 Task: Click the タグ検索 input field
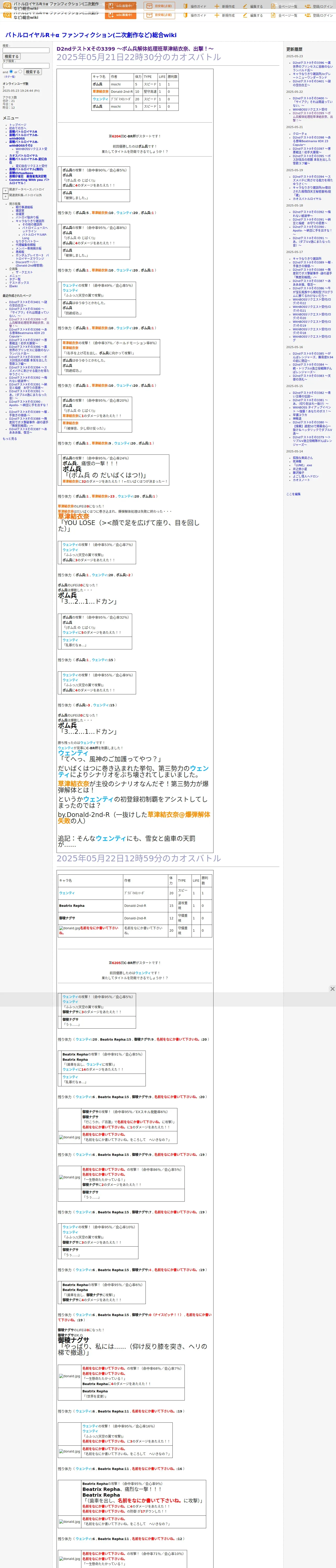tap(26, 66)
